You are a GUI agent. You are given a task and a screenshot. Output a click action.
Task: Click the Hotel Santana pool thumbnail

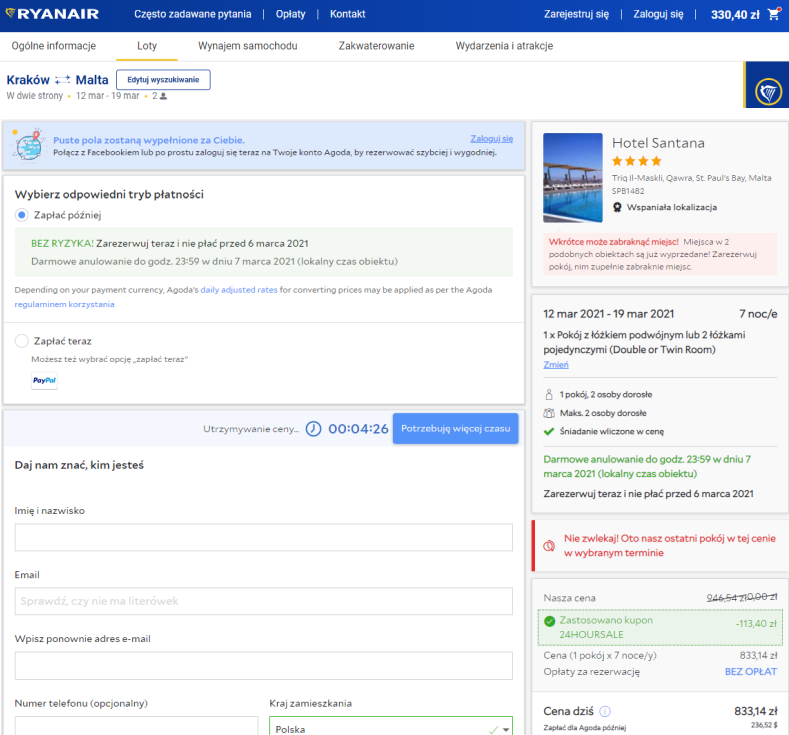tap(573, 178)
